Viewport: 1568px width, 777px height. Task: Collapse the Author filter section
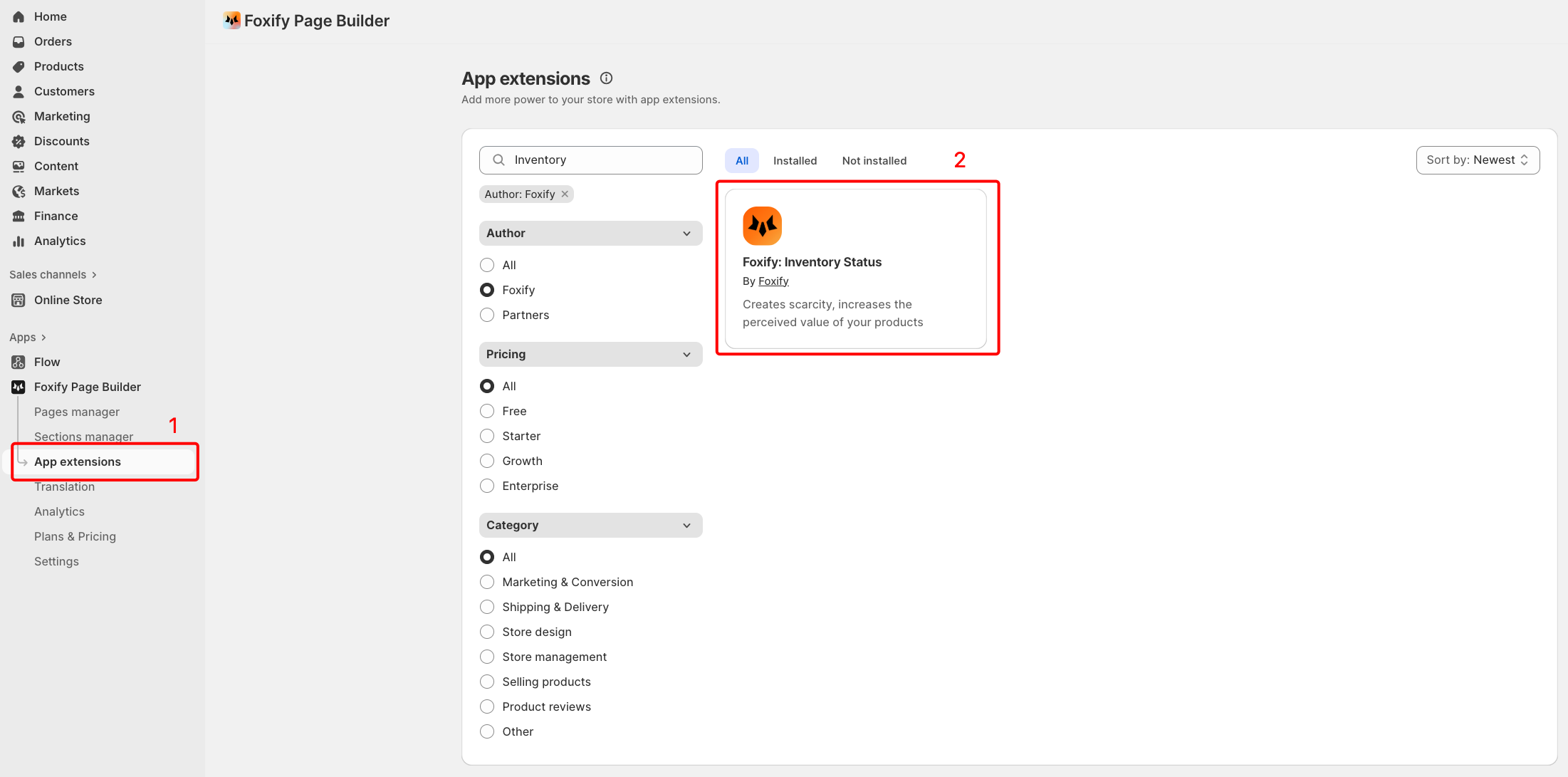(591, 233)
